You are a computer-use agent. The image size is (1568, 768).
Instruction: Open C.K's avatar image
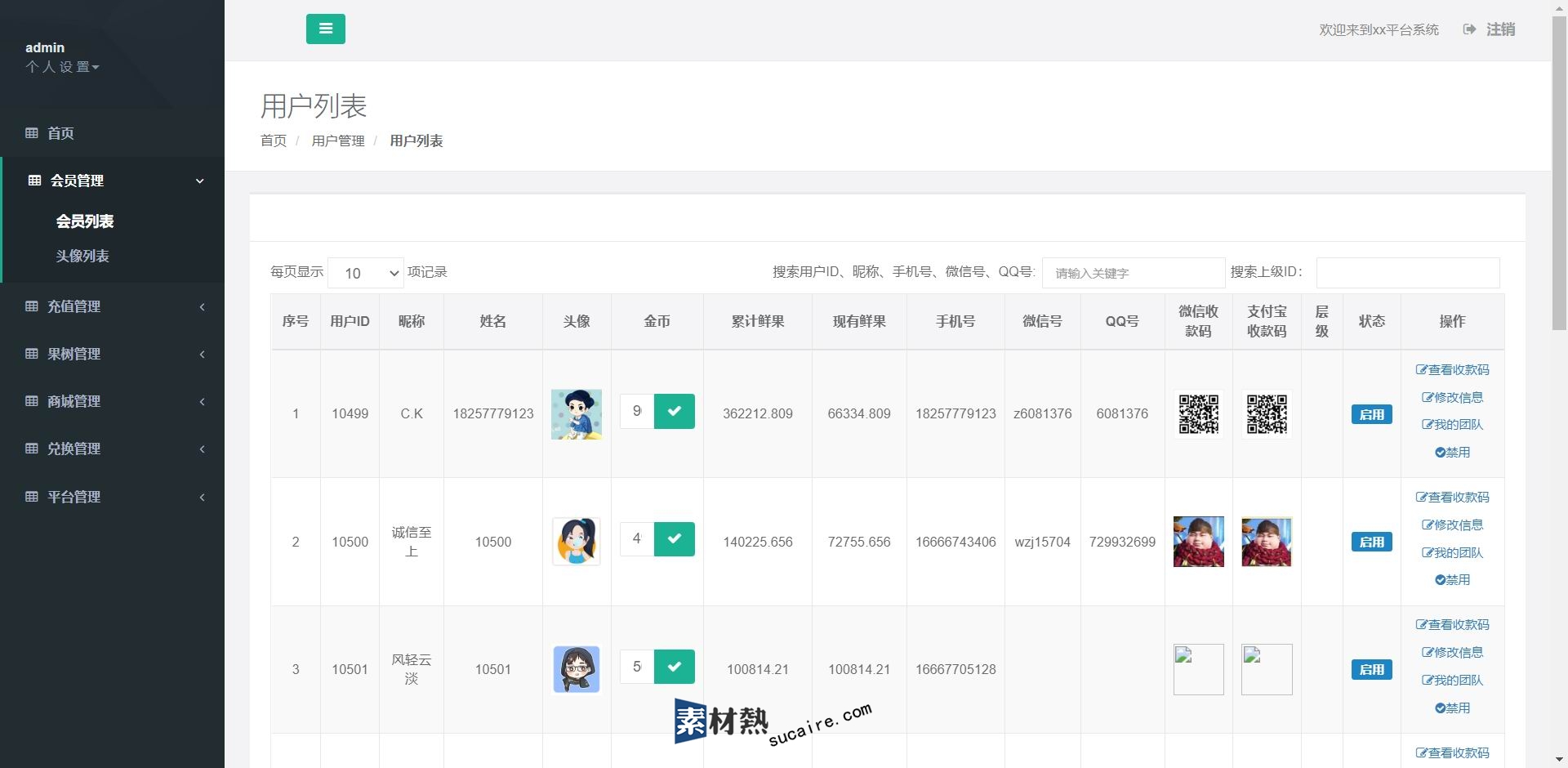pyautogui.click(x=577, y=414)
